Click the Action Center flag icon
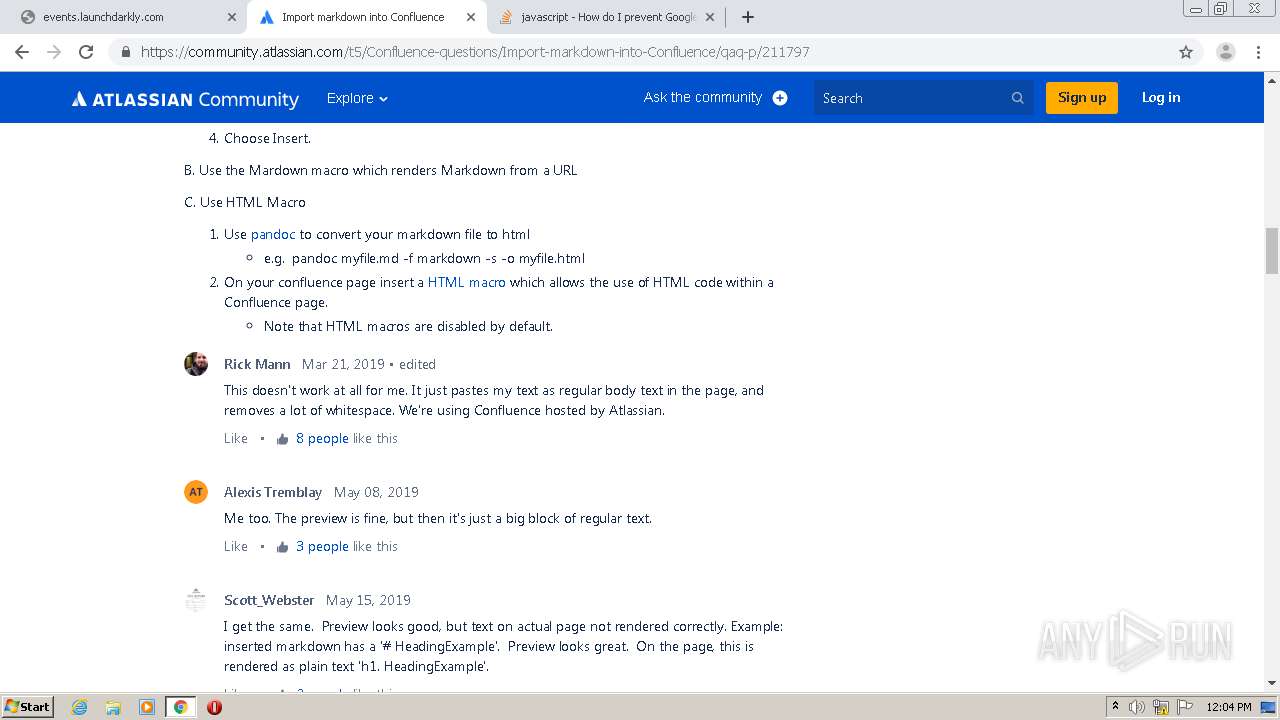Image resolution: width=1280 pixels, height=720 pixels. 1185,707
